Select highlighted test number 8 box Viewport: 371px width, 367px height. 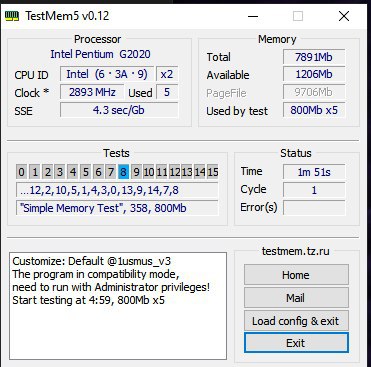[123, 172]
